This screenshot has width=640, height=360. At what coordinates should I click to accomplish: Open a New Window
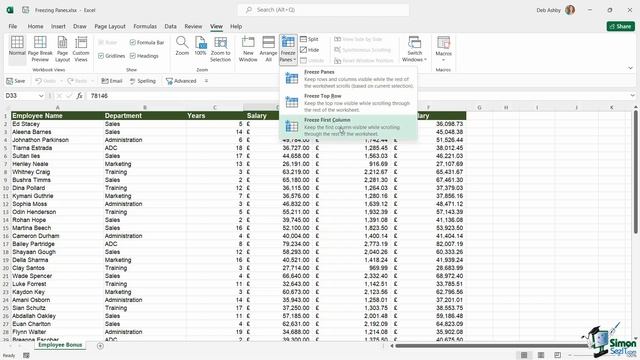(248, 49)
